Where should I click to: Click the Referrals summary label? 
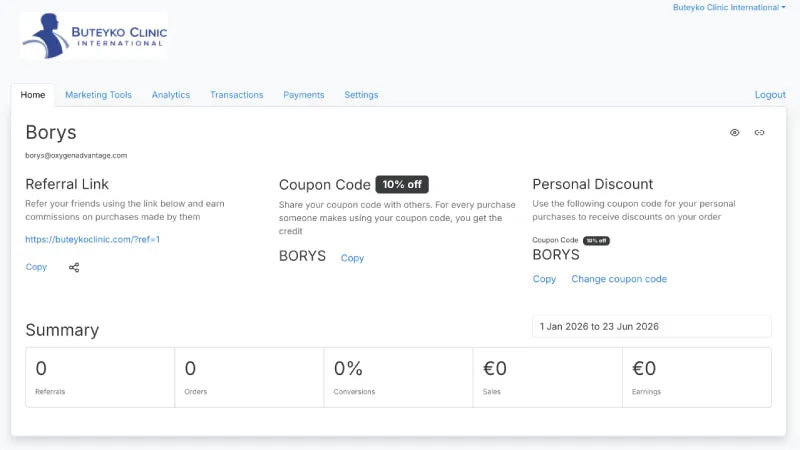pyautogui.click(x=50, y=392)
